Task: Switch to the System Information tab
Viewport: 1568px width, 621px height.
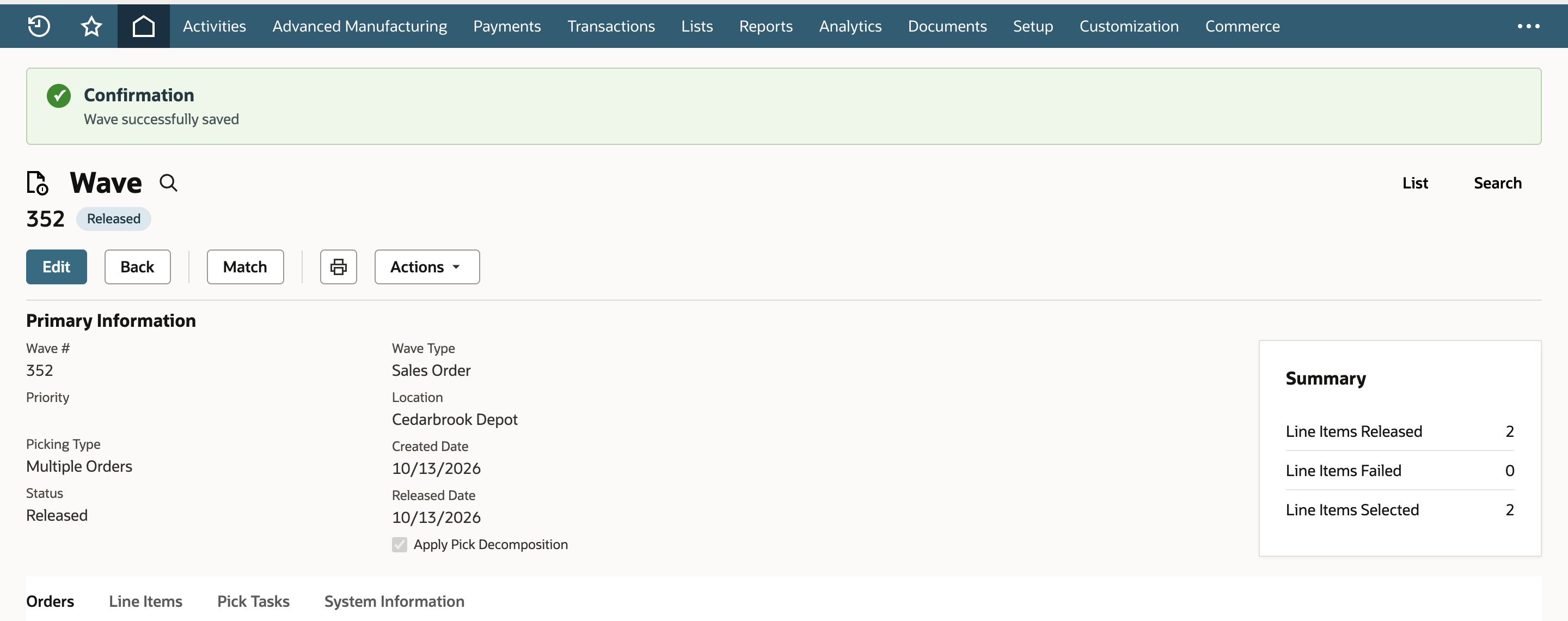Action: click(394, 601)
